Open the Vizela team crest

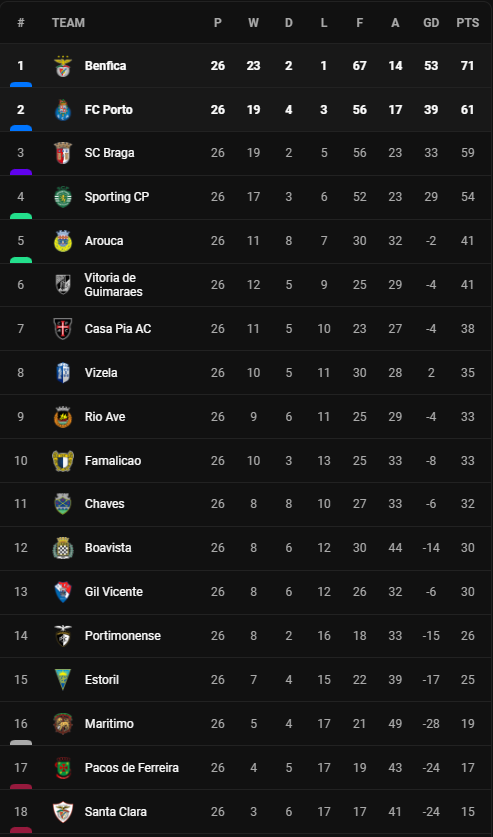63,373
